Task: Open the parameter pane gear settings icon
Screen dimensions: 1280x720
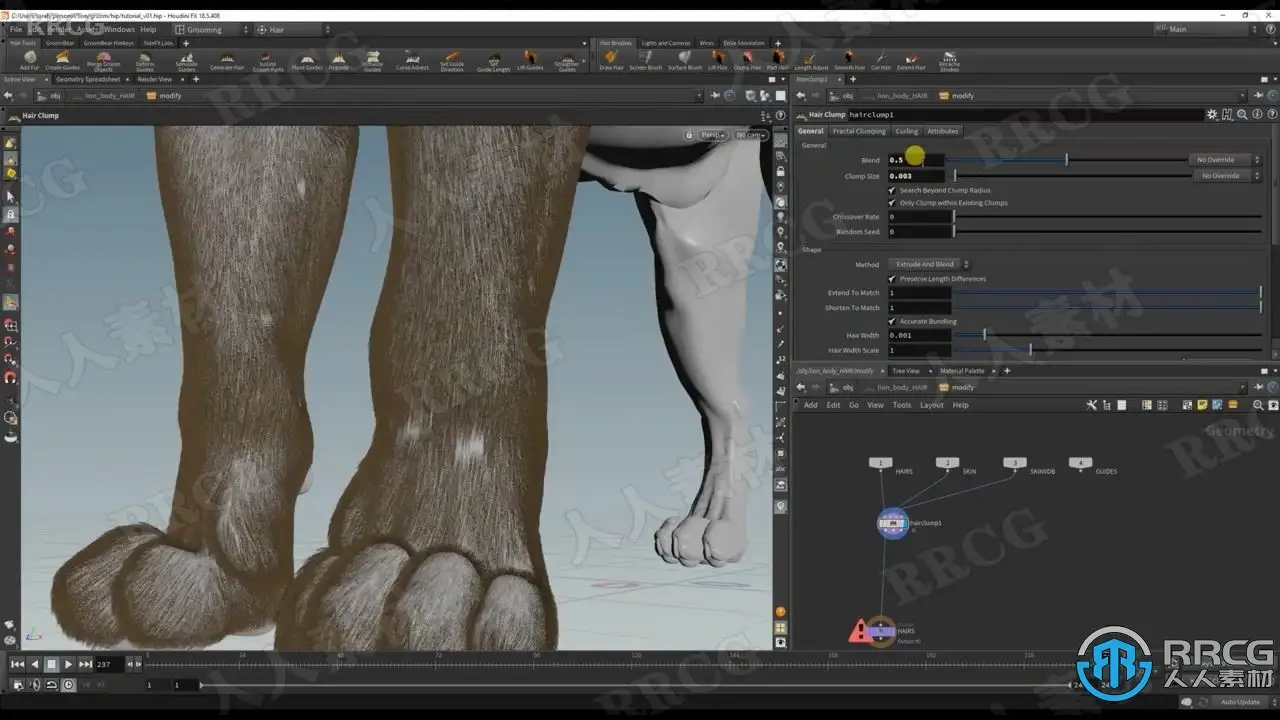Action: click(1213, 115)
